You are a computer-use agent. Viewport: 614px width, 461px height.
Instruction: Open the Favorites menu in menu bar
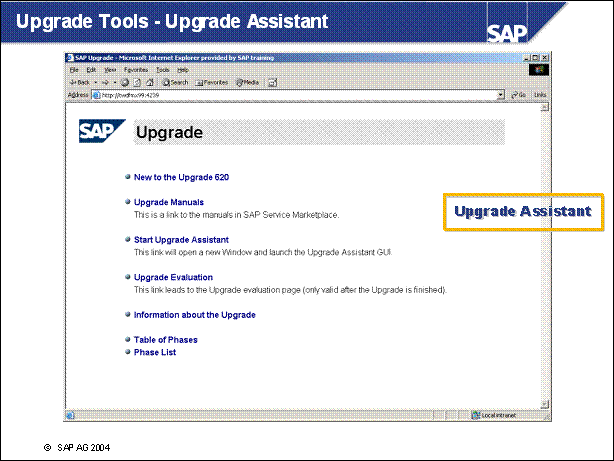click(x=135, y=70)
